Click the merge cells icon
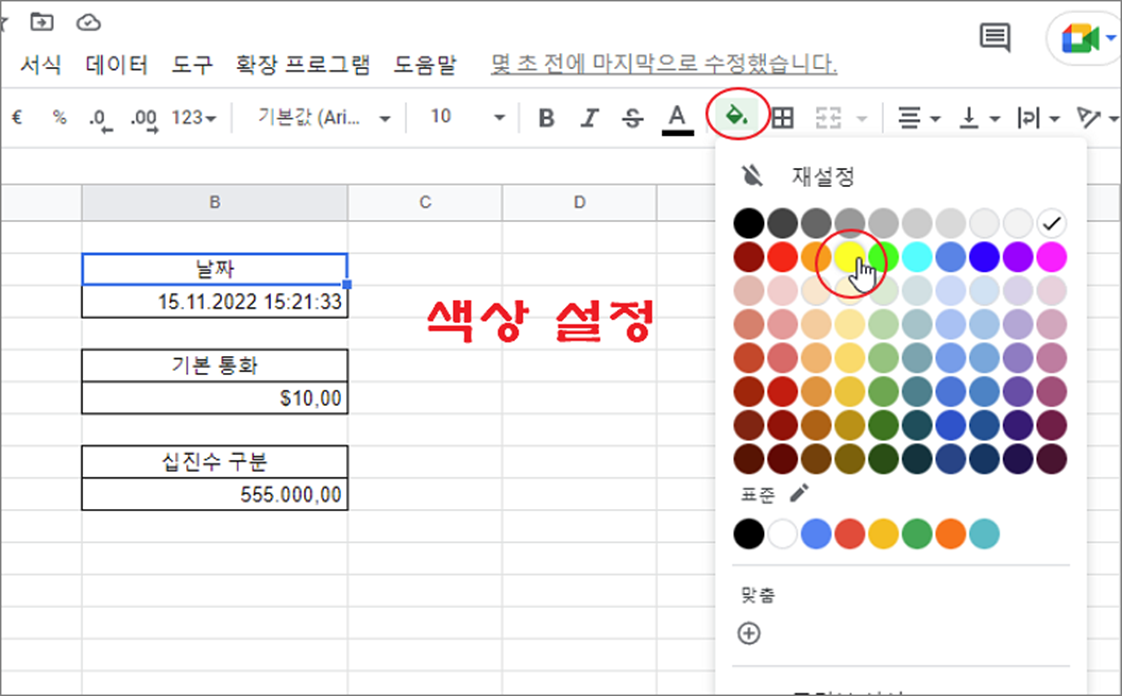 coord(828,117)
